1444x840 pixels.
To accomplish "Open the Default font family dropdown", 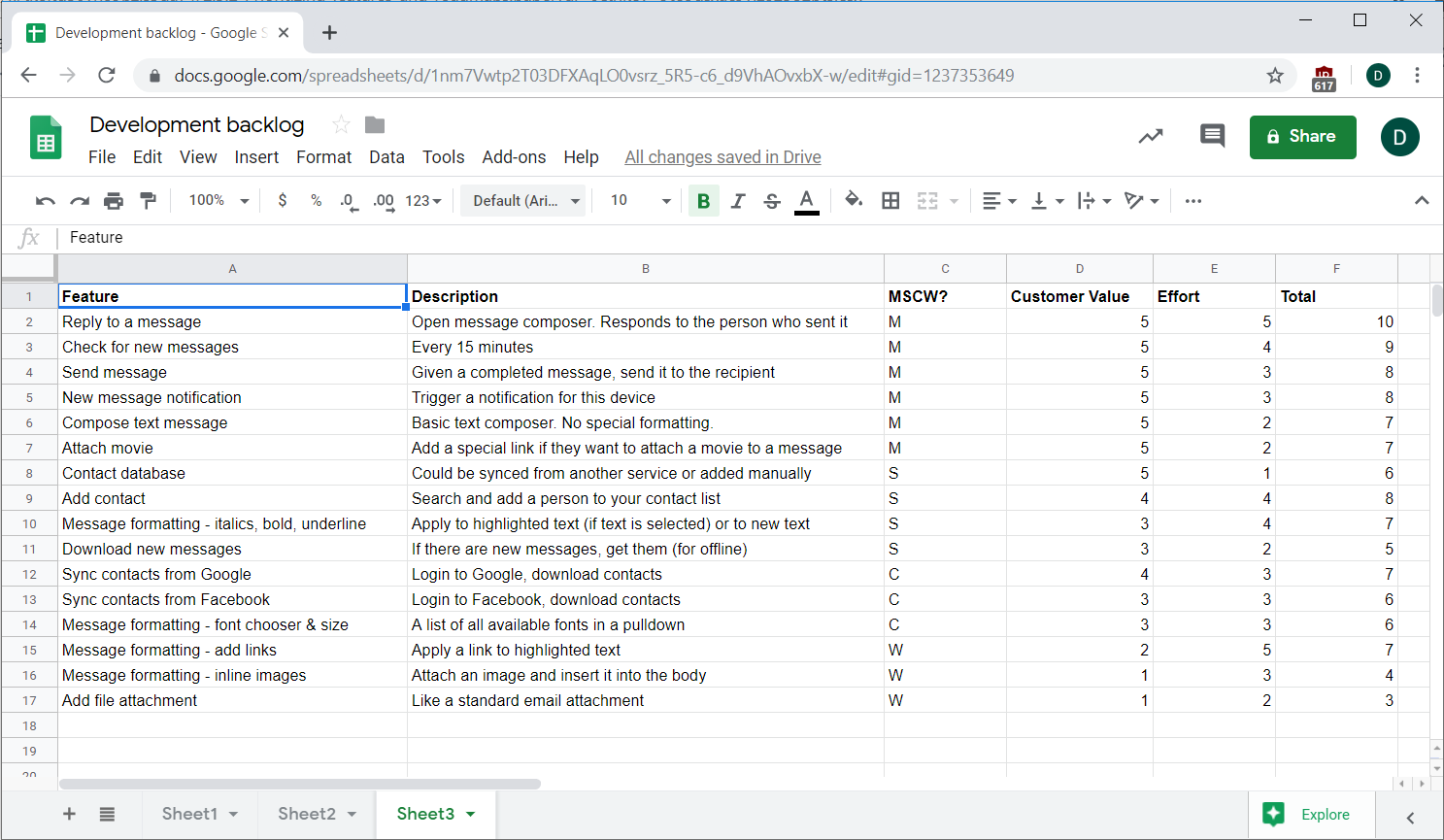I will (x=524, y=201).
